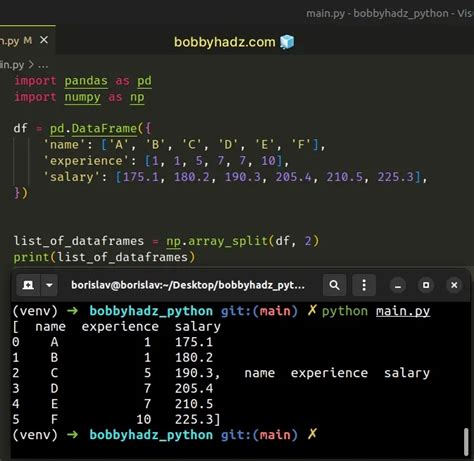Minimize the terminal window
474x461 pixels.
(398, 285)
